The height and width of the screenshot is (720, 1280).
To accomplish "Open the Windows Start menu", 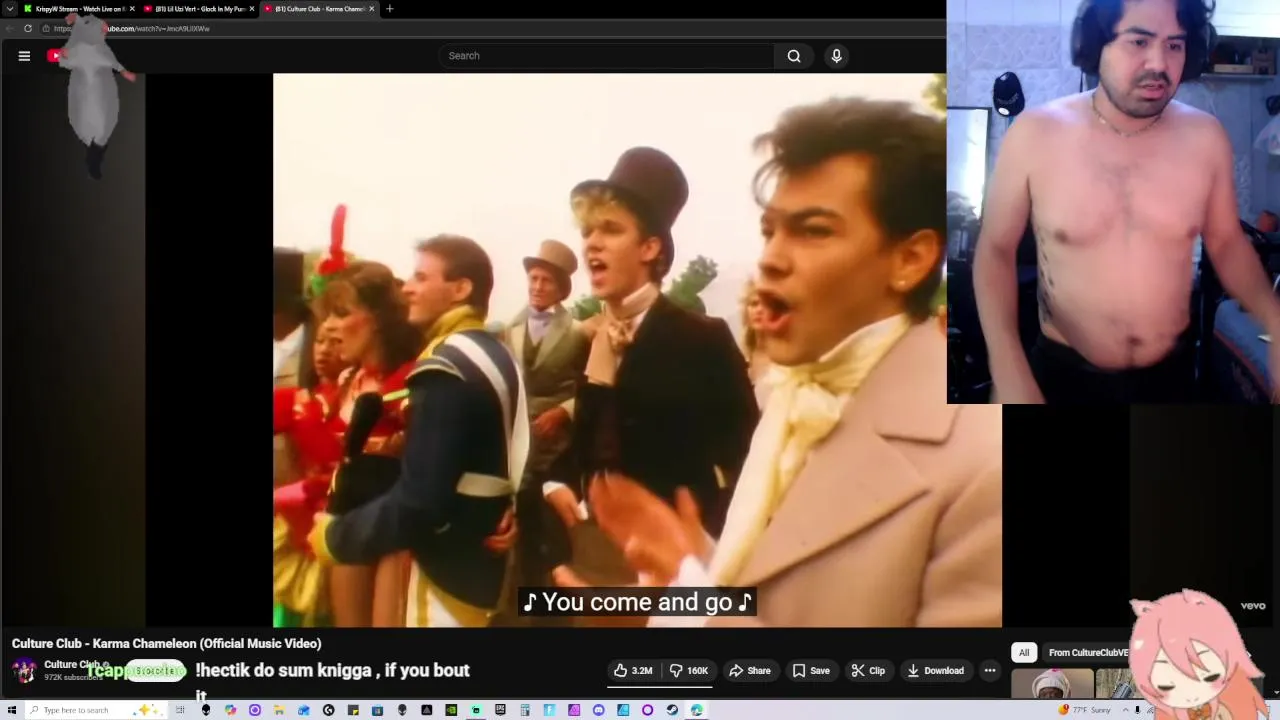I will tap(11, 710).
